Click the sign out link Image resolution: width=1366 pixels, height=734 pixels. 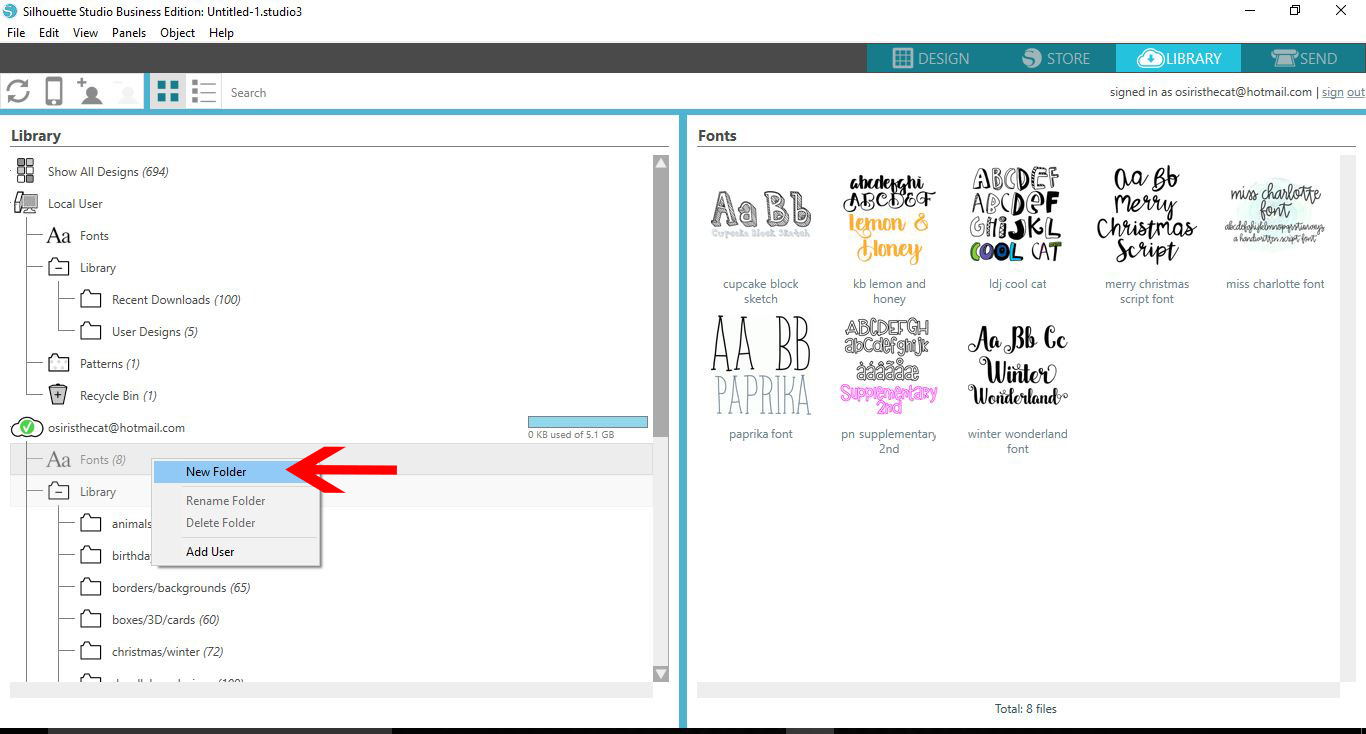coord(1343,92)
